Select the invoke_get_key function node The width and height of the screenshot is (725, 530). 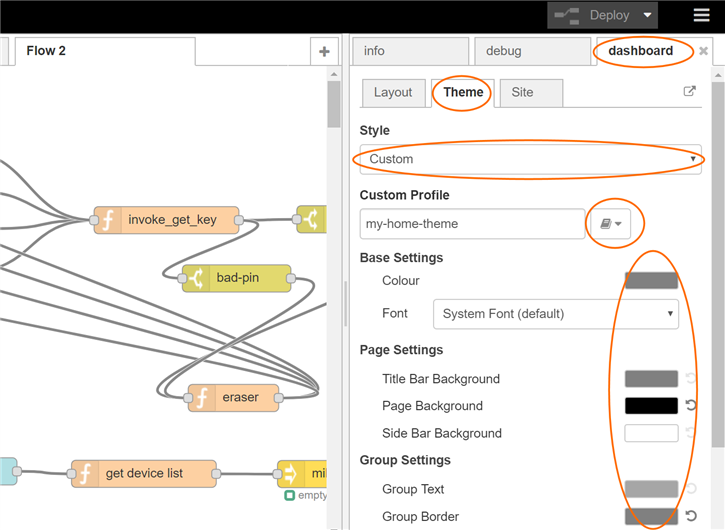click(x=166, y=220)
